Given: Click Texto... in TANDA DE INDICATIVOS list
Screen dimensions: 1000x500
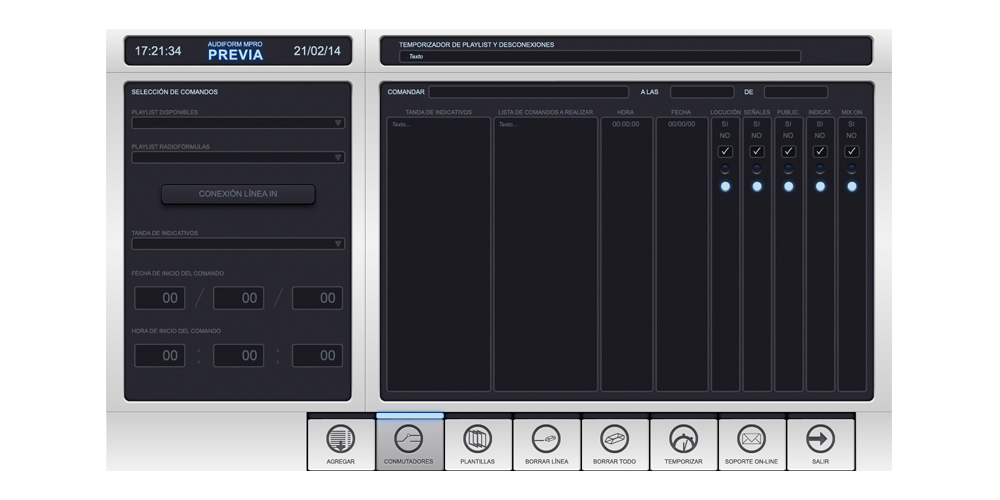Looking at the screenshot, I should (401, 124).
